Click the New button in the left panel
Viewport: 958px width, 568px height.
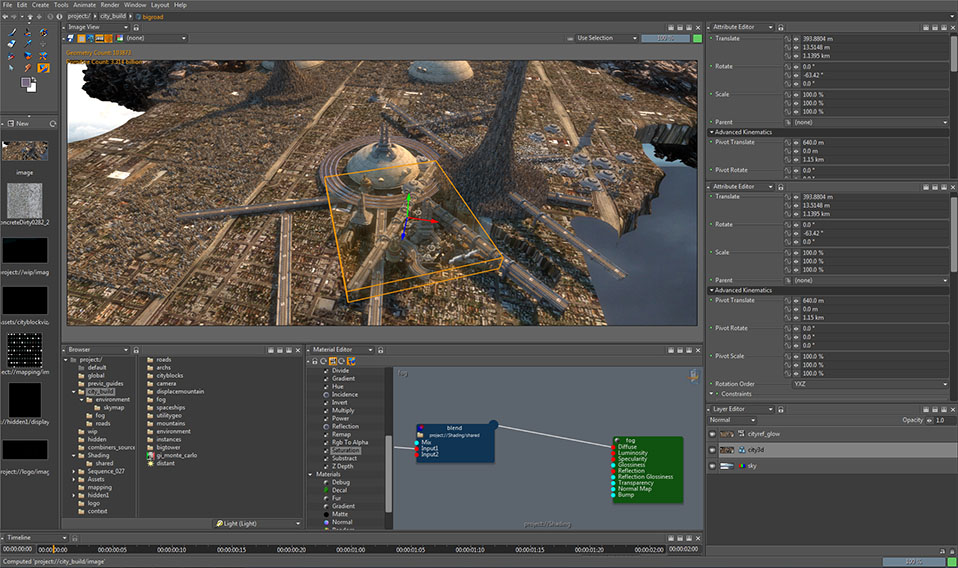click(21, 123)
